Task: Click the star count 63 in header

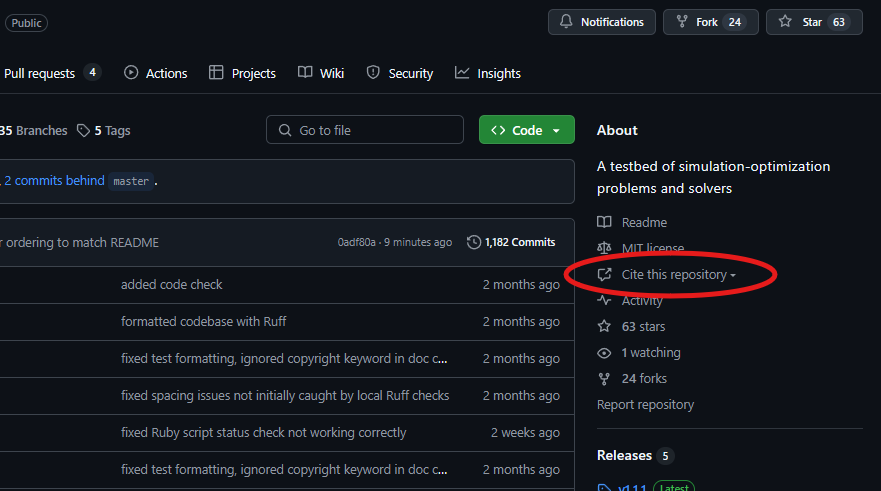Action: coord(839,22)
